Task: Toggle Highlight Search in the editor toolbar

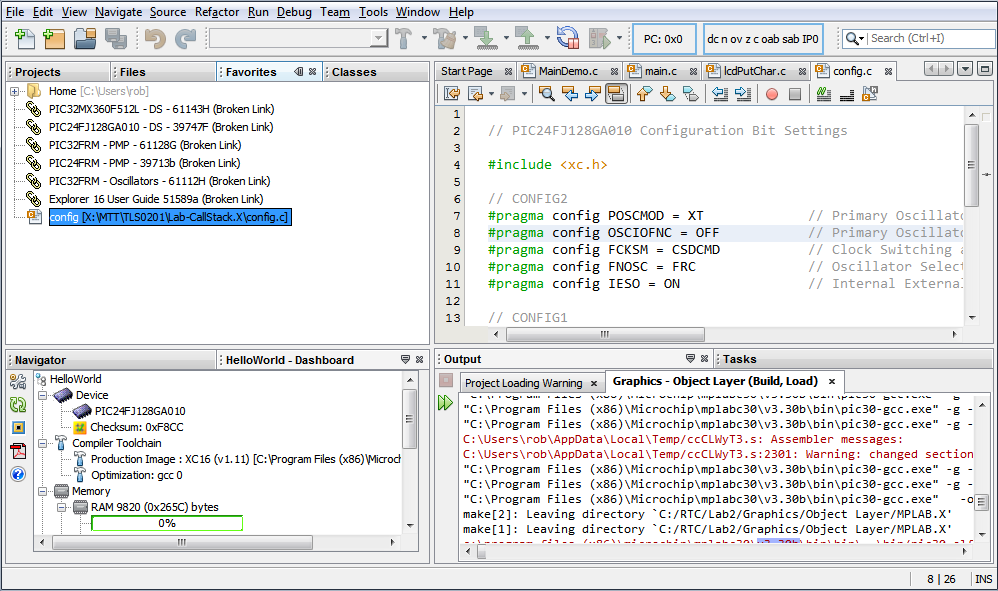Action: pos(617,94)
